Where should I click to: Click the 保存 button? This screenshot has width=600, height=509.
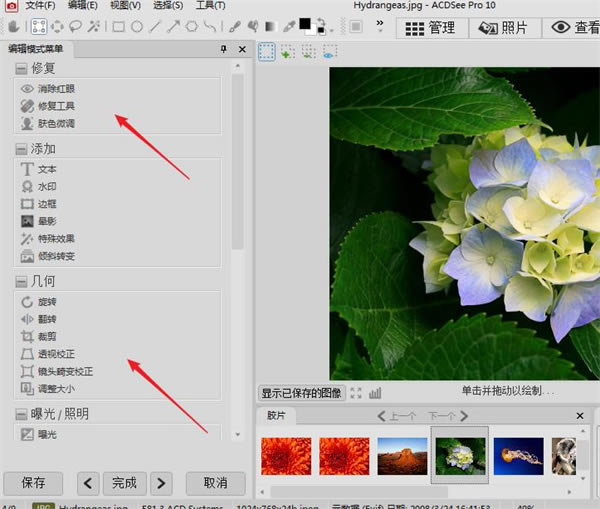point(33,483)
